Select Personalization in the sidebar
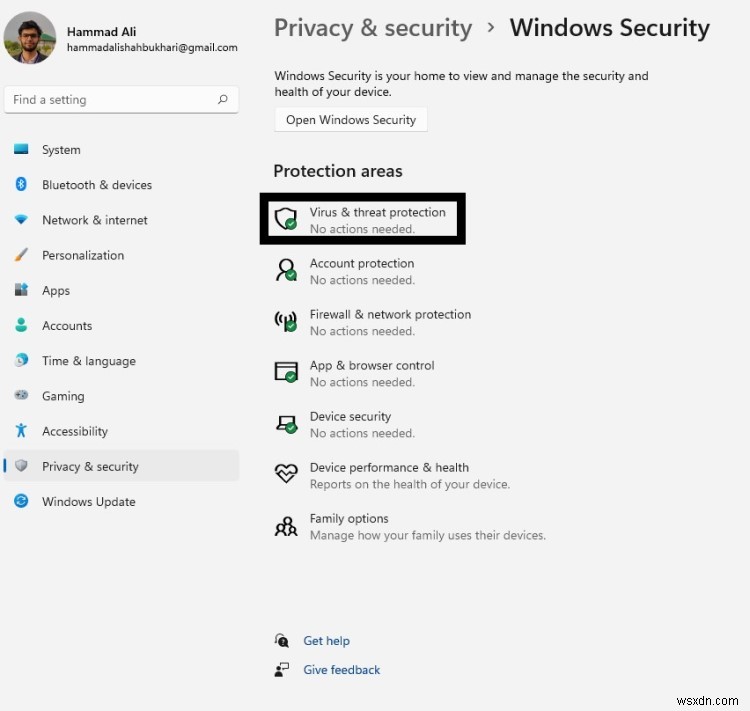This screenshot has height=711, width=750. (x=121, y=255)
